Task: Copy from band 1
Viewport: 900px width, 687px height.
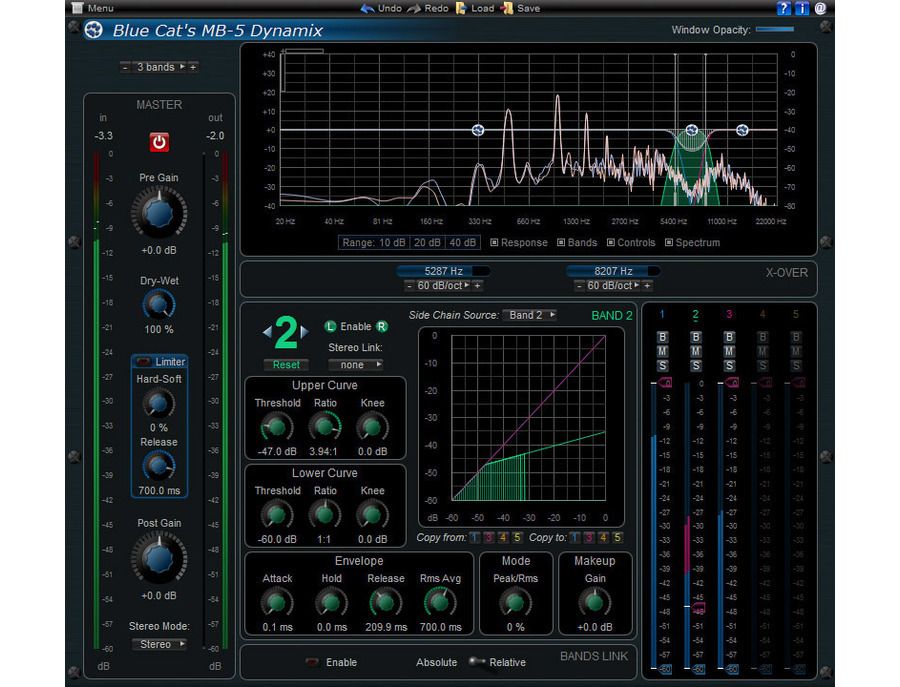Action: pos(474,538)
